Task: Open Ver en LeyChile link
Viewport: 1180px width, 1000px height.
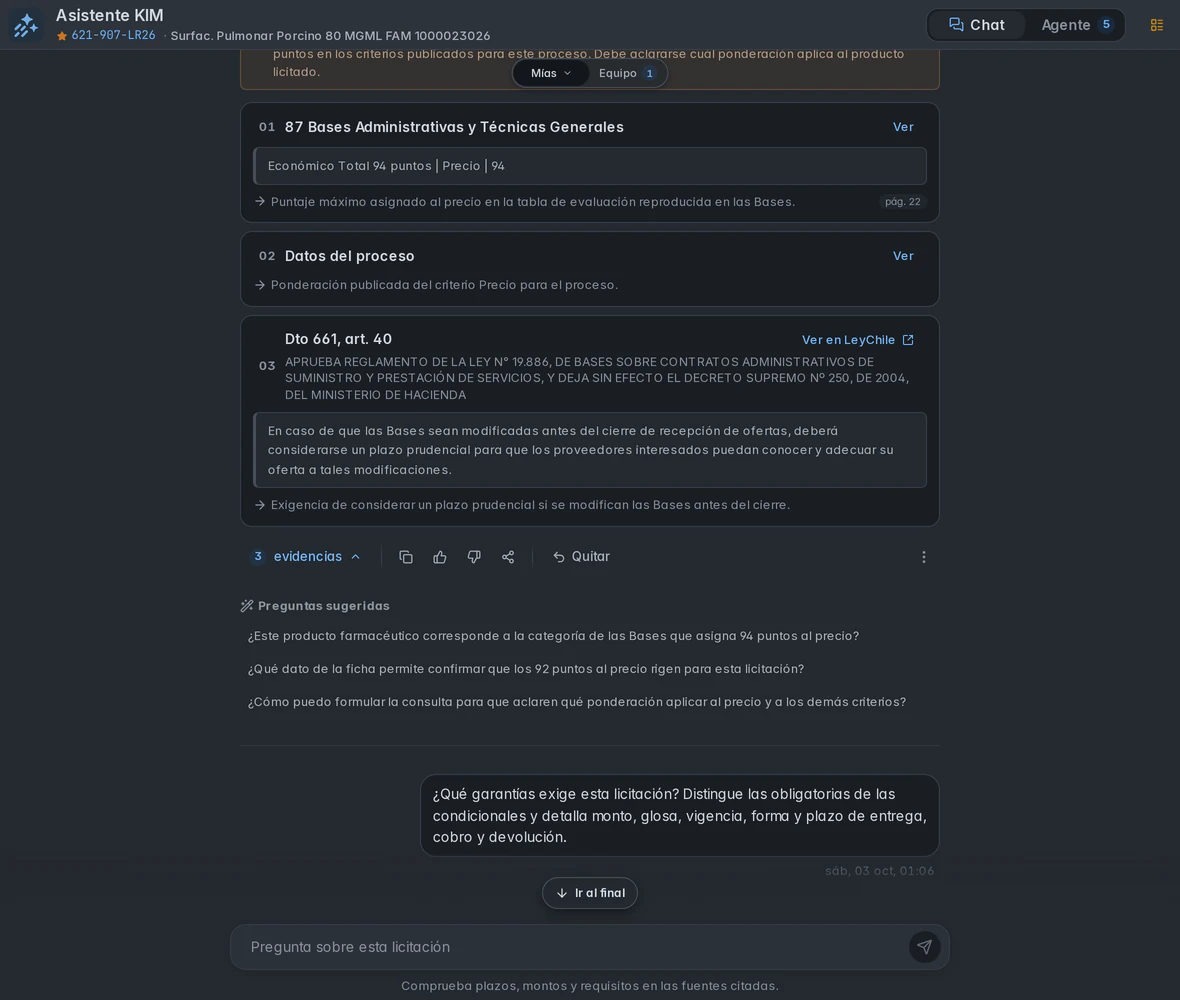Action: click(x=857, y=340)
